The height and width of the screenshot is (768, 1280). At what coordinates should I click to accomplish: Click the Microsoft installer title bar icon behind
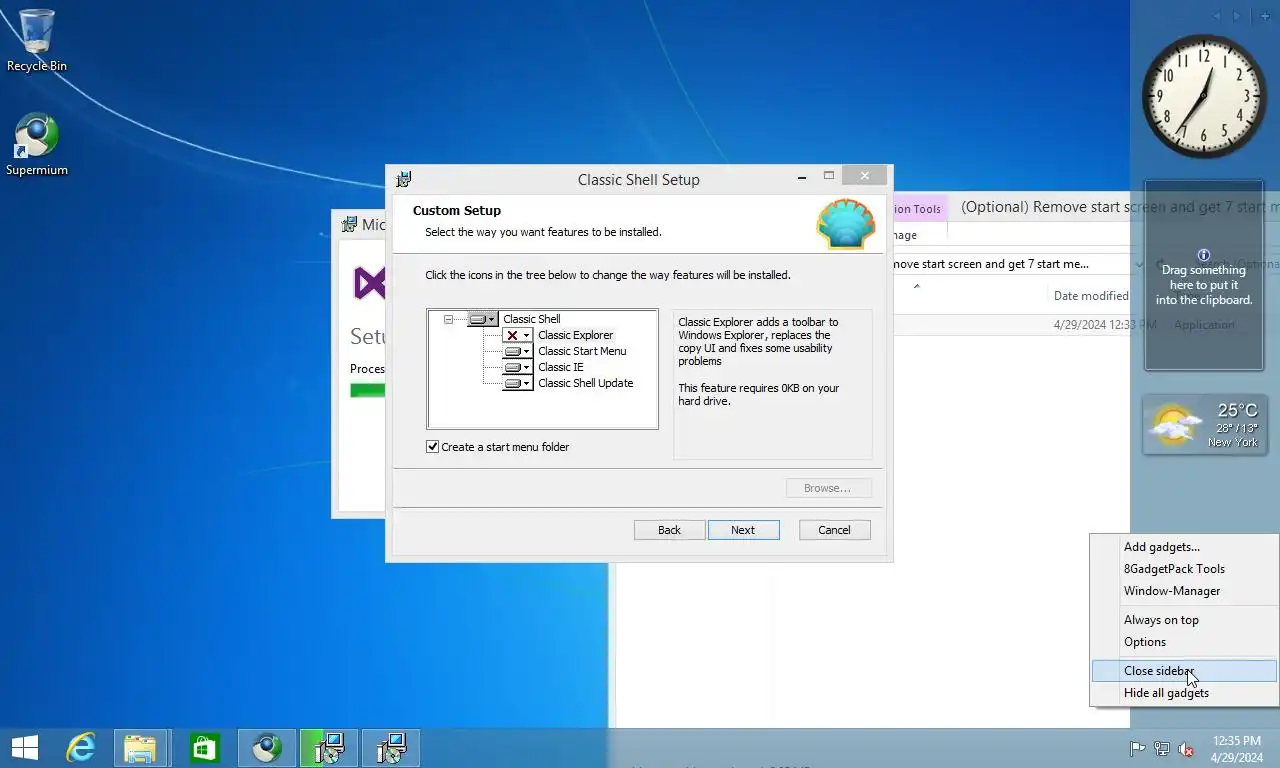[349, 225]
